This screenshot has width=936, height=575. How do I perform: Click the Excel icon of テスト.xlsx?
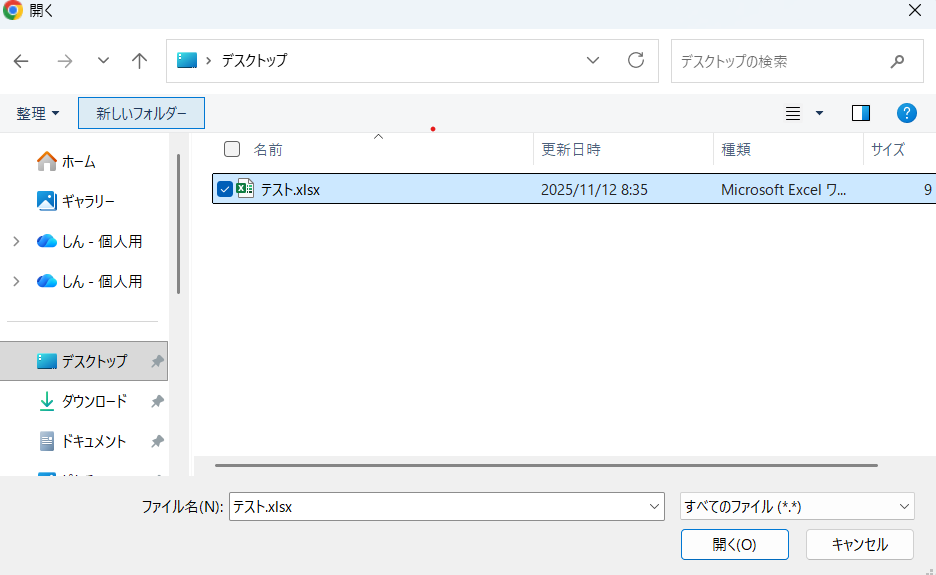click(245, 189)
